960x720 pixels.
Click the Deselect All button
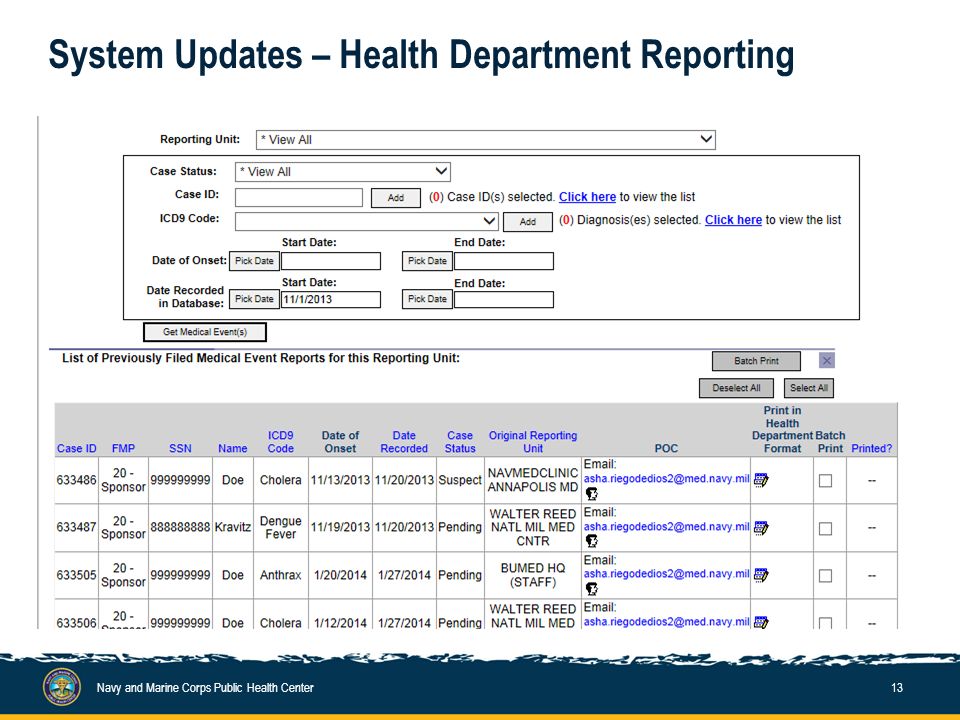[736, 388]
